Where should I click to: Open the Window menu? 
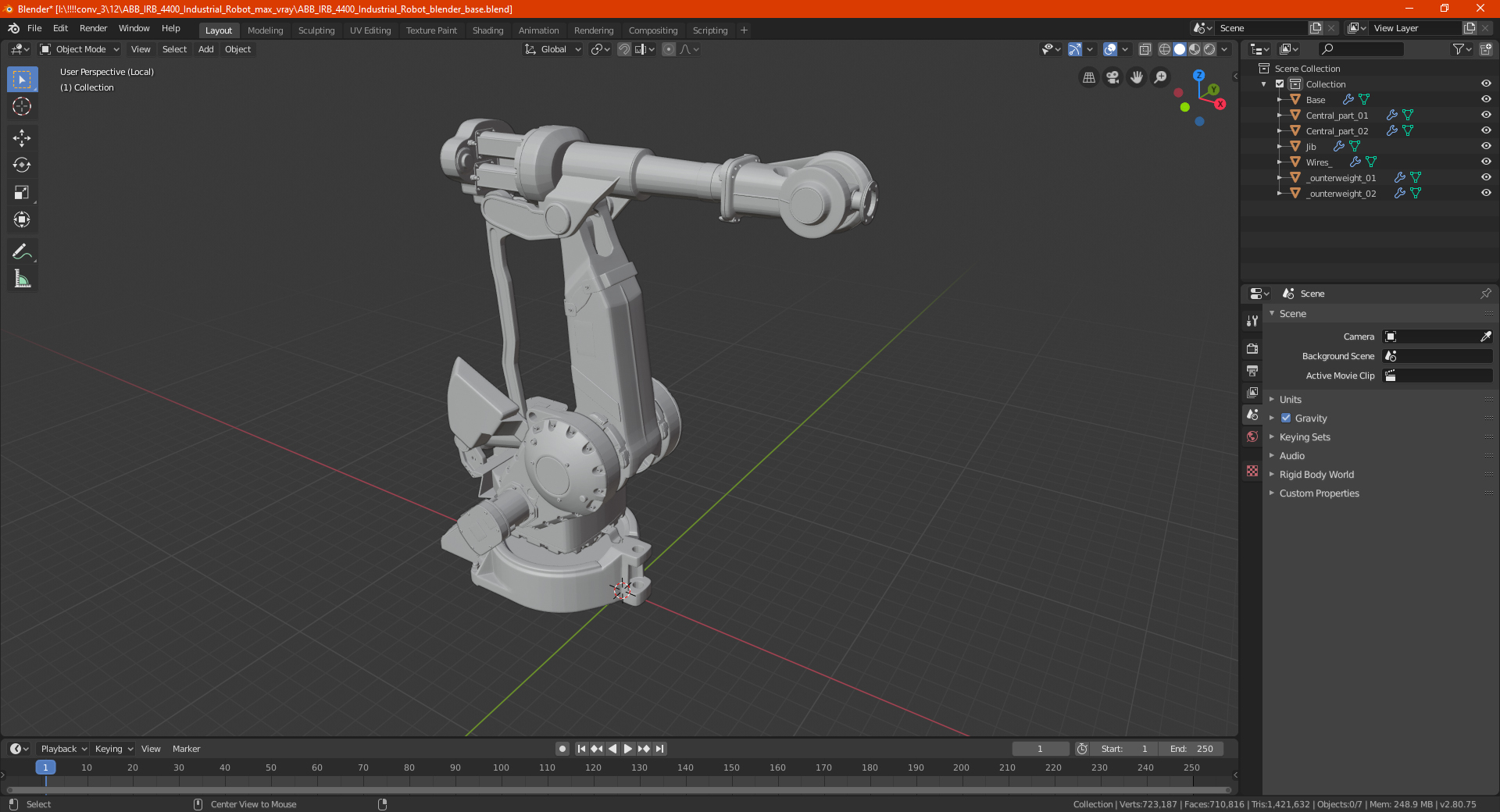click(134, 28)
